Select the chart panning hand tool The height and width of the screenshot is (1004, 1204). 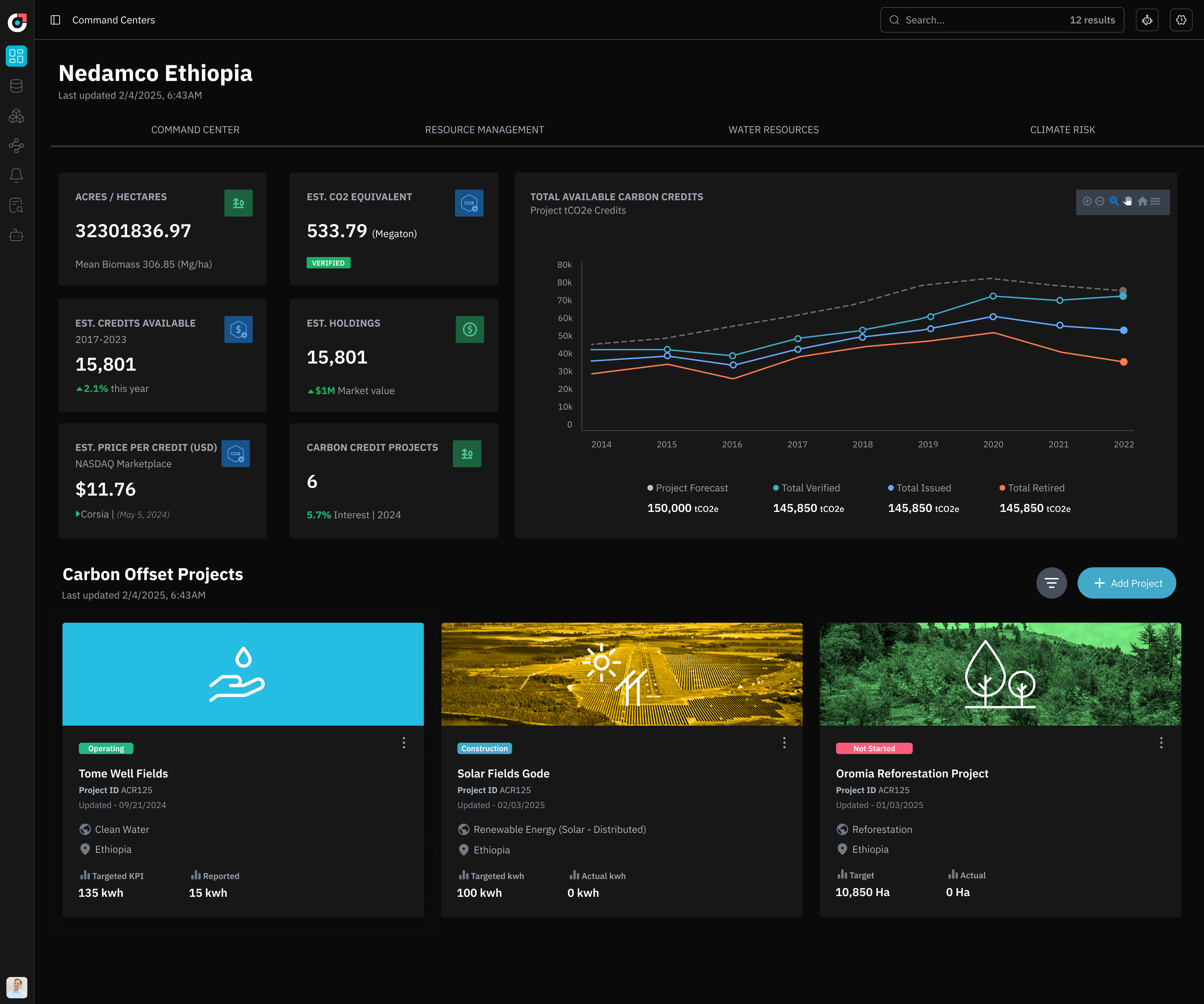(x=1128, y=201)
